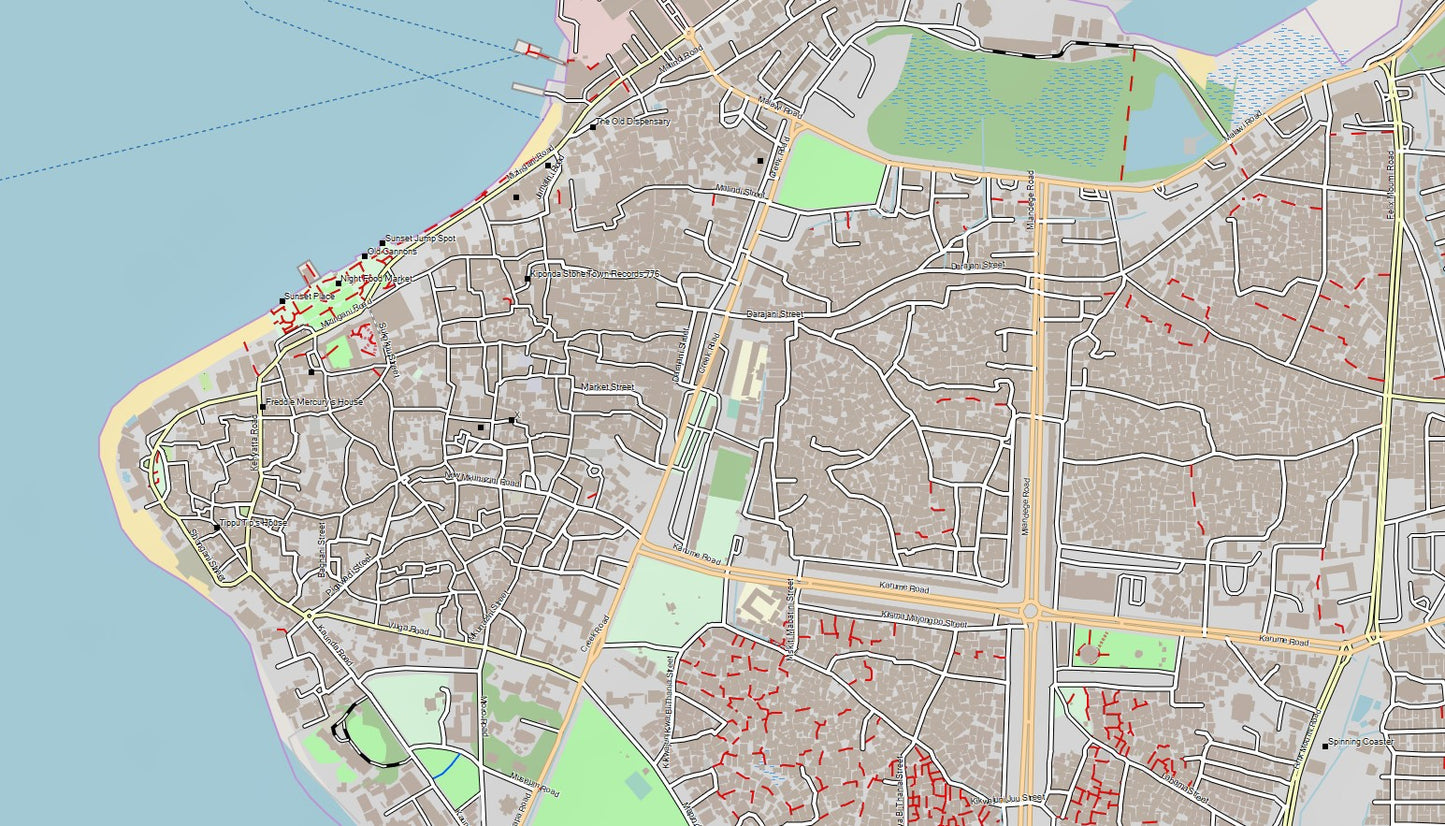Click the Kaunda Road label
This screenshot has height=826, width=1445.
(x=334, y=644)
